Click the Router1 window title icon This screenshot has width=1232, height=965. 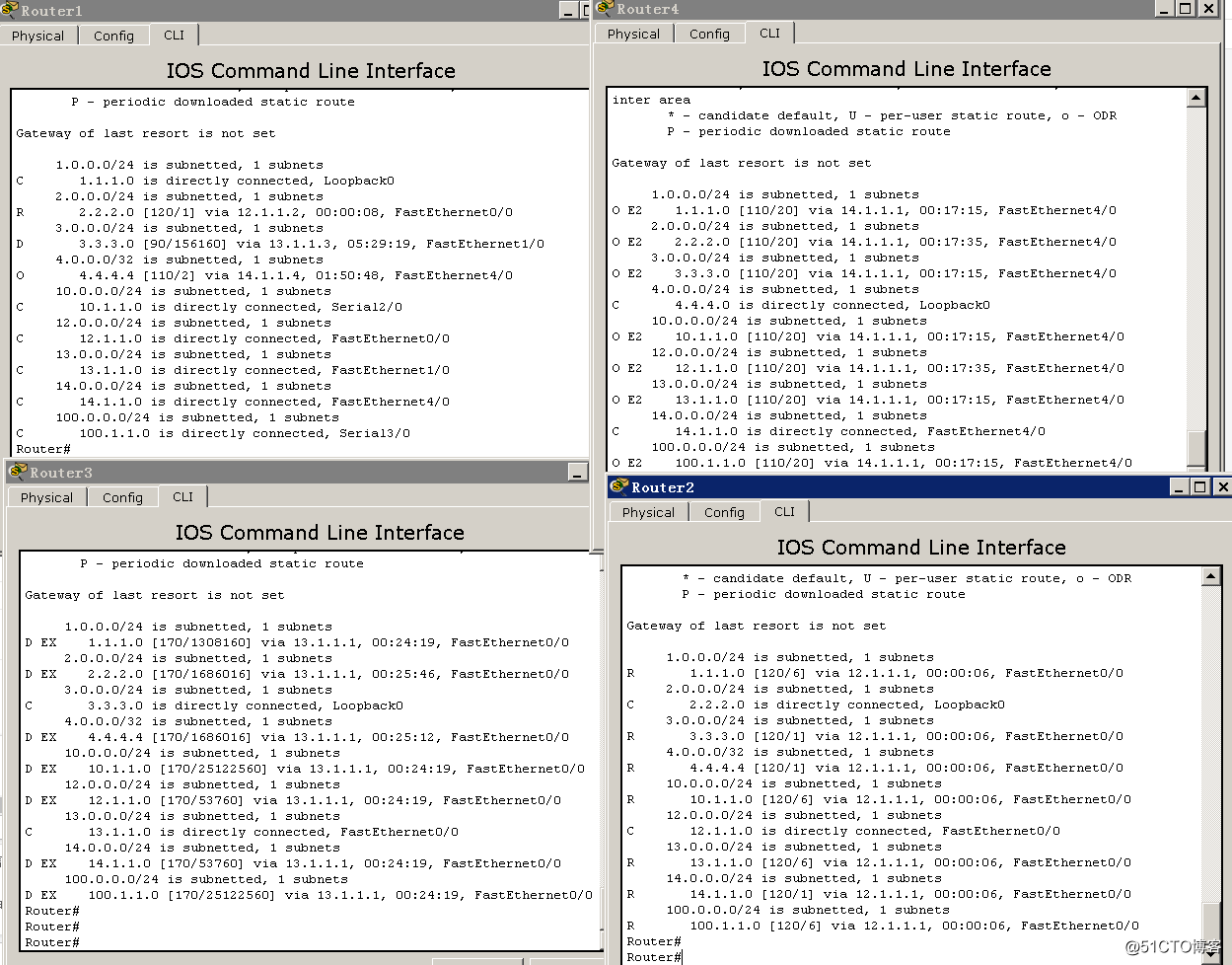tap(10, 11)
